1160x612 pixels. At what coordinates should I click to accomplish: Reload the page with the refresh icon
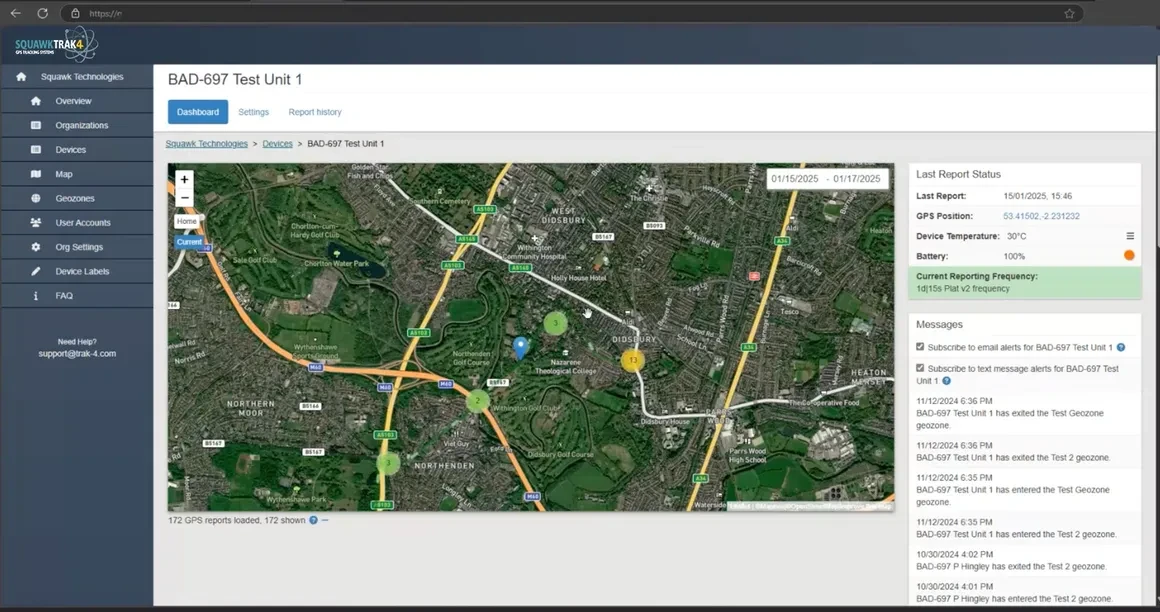(x=43, y=13)
